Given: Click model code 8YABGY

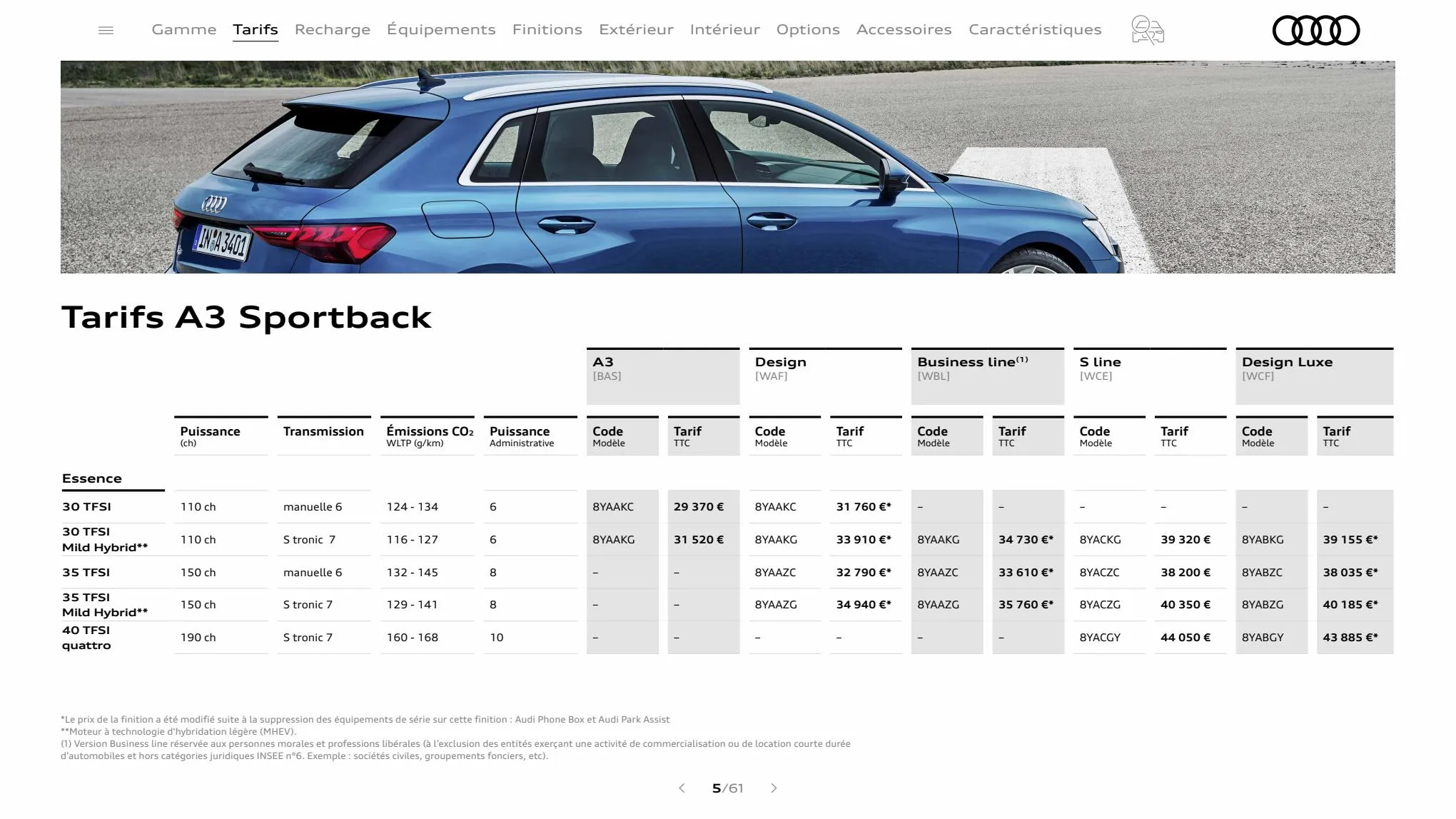Looking at the screenshot, I should (1263, 638).
